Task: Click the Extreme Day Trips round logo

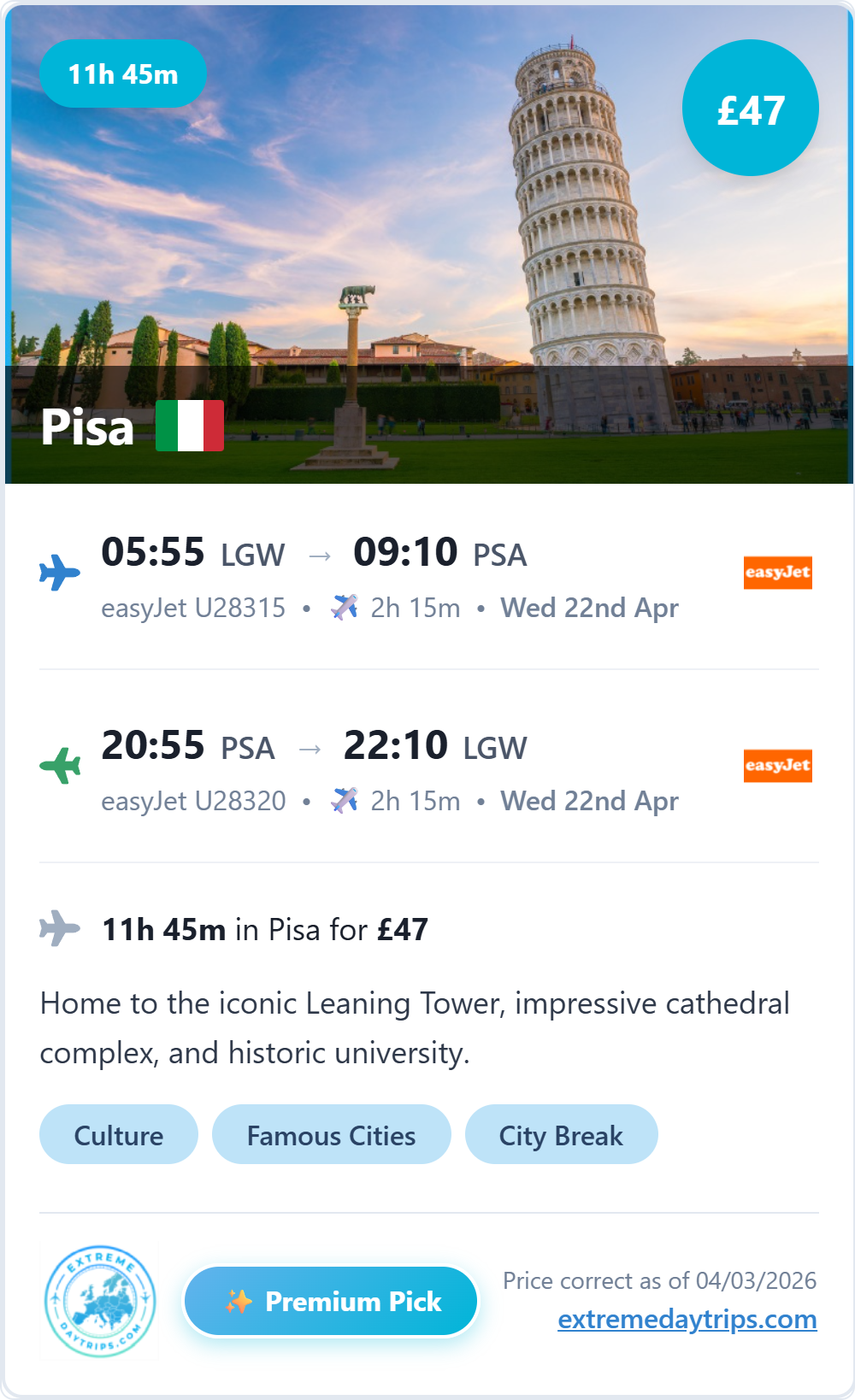Action: click(100, 1301)
